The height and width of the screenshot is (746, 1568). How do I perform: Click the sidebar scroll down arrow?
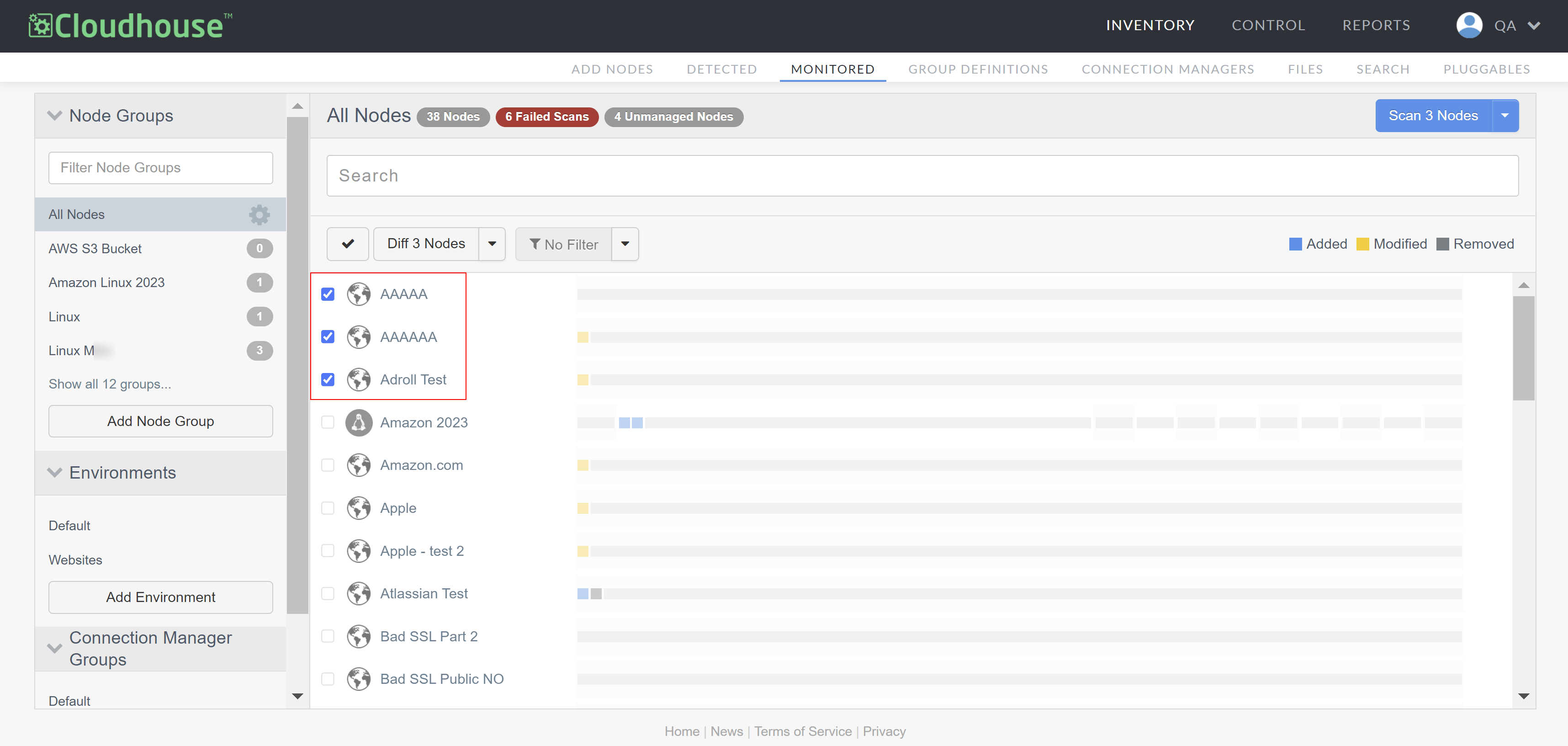point(297,696)
